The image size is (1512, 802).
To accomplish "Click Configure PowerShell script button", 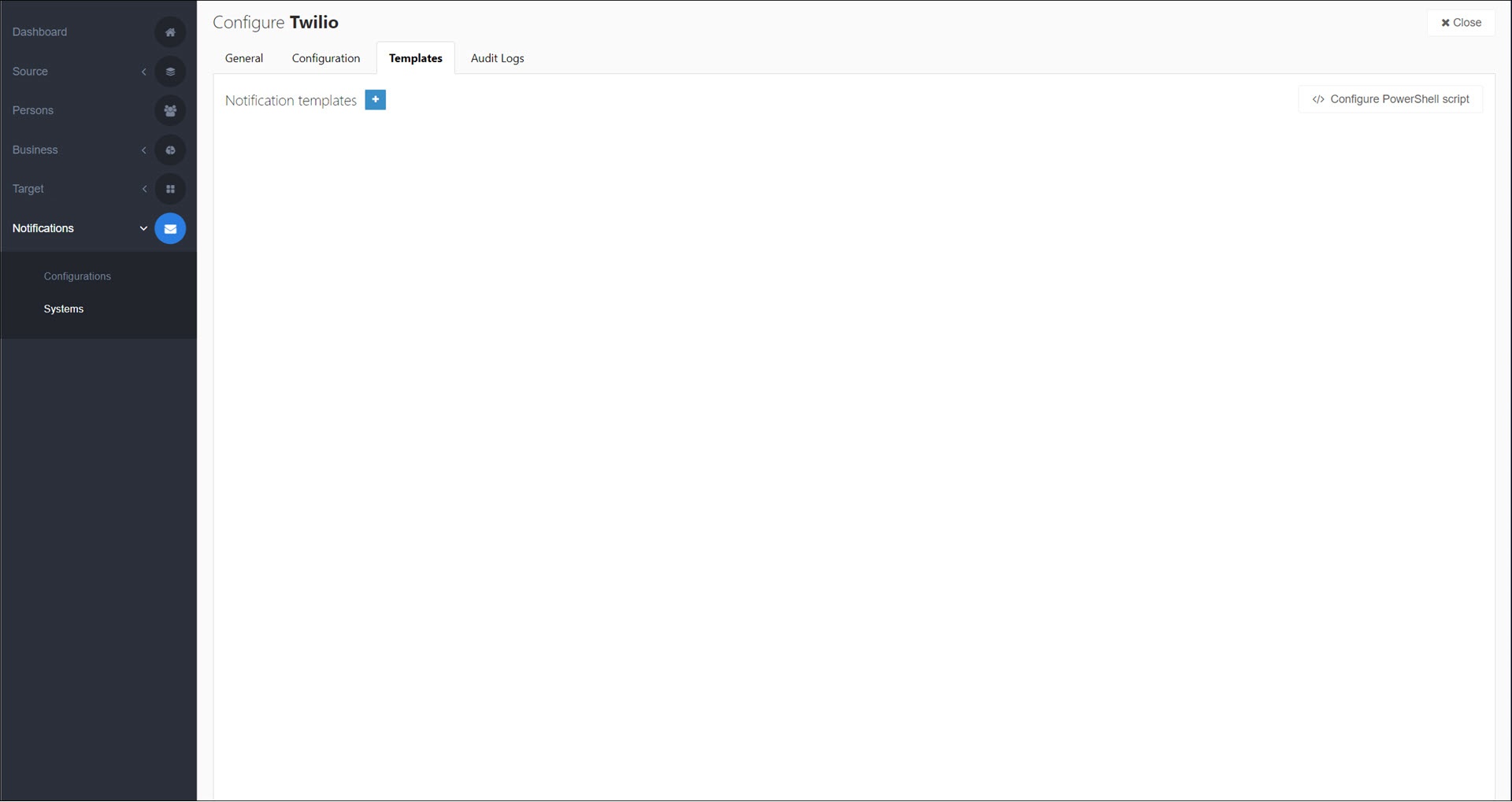I will [x=1391, y=99].
